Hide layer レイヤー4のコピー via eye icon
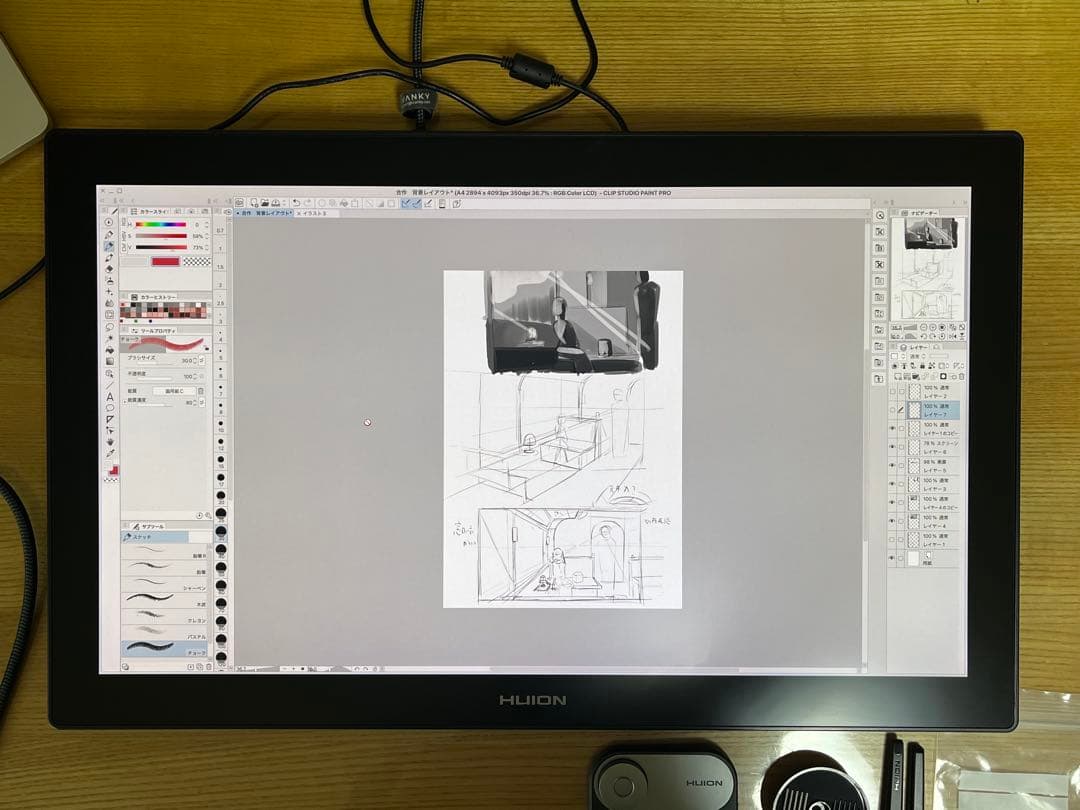 tap(892, 502)
